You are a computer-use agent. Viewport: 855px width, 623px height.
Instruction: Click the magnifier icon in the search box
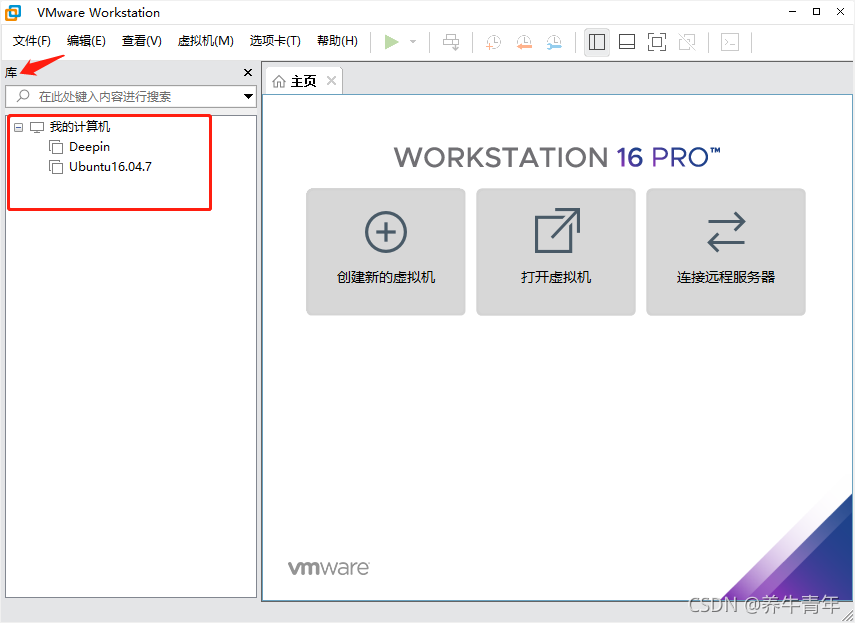tap(23, 96)
